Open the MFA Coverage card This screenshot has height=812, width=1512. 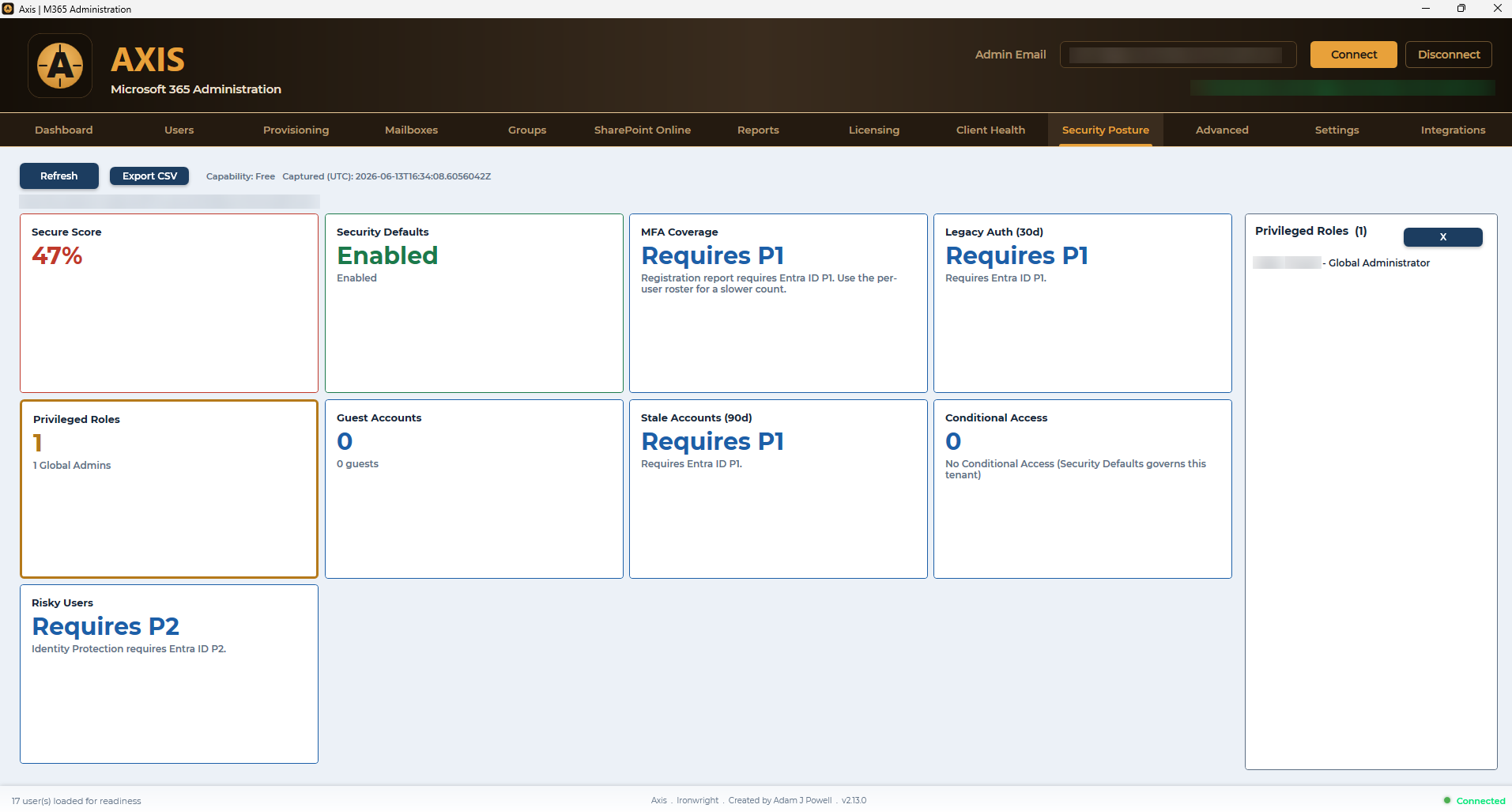coord(779,303)
